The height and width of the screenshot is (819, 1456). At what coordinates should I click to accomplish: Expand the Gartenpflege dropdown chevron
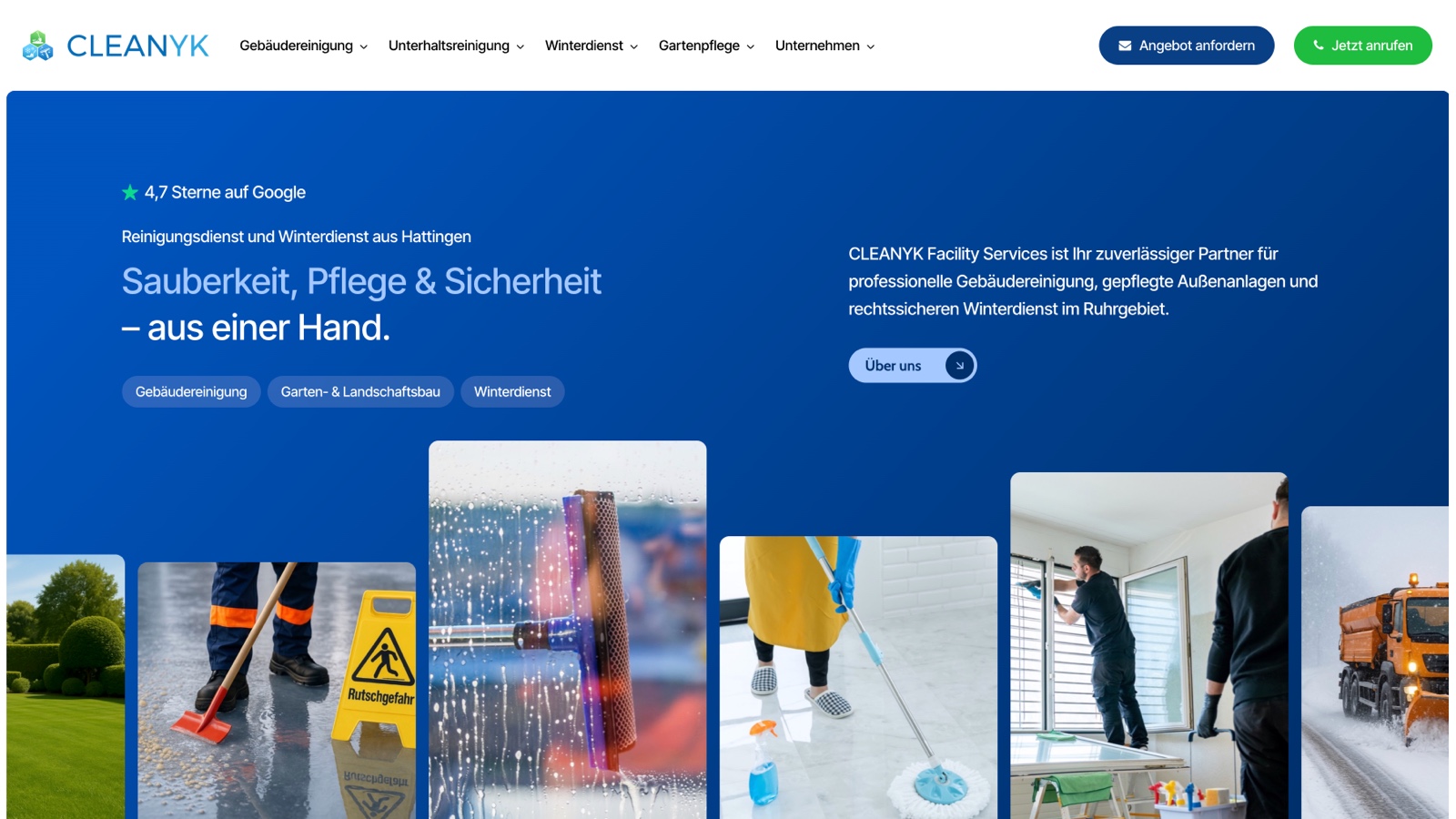[x=751, y=46]
